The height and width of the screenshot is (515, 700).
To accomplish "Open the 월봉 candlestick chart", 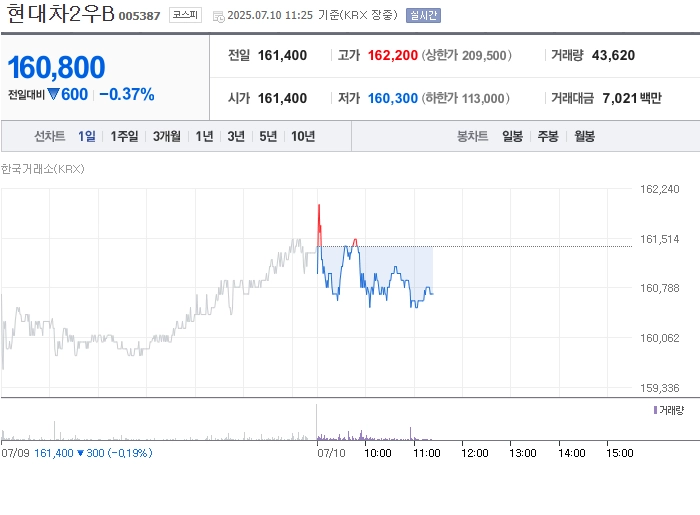I will [x=584, y=136].
